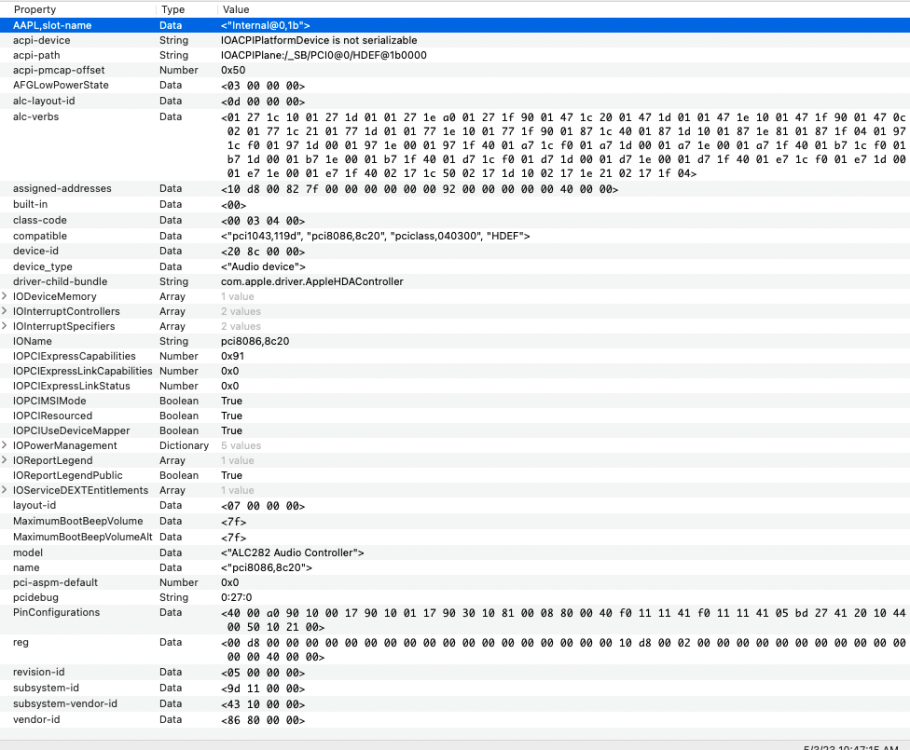910x750 pixels.
Task: Select the alc-verbs property row
Action: (x=455, y=145)
